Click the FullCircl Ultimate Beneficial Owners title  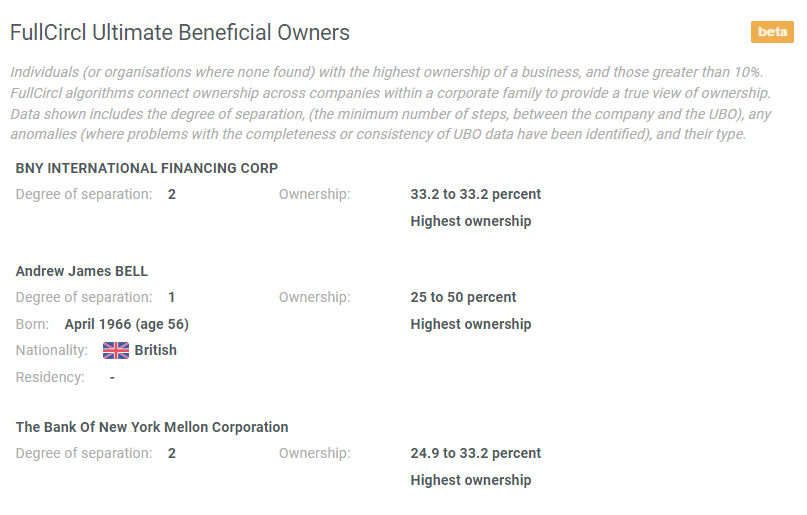(180, 32)
